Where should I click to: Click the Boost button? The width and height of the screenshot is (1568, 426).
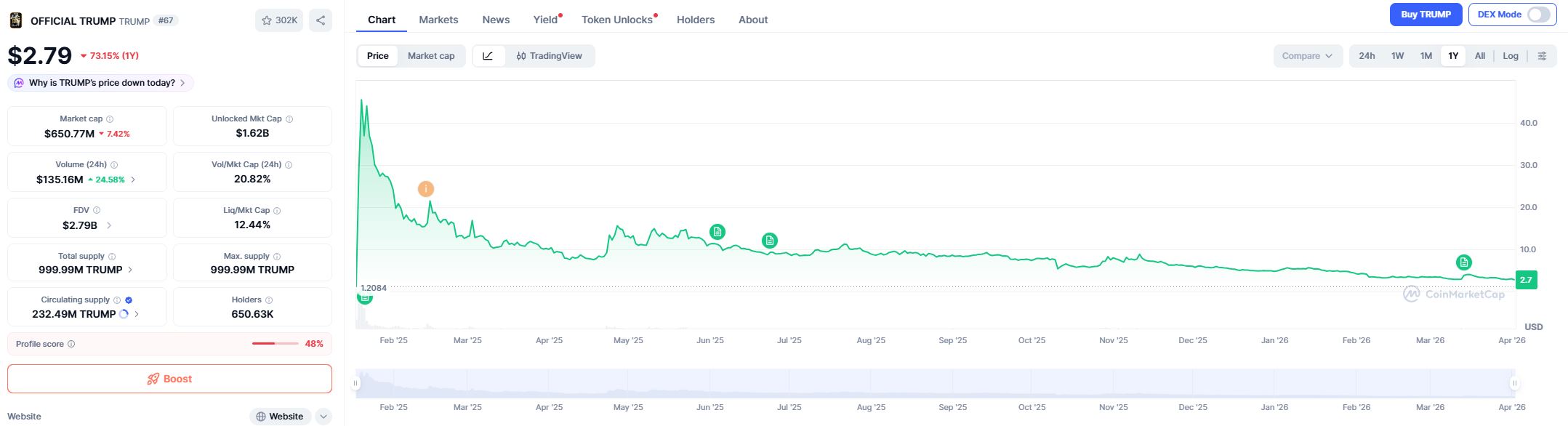(x=169, y=379)
